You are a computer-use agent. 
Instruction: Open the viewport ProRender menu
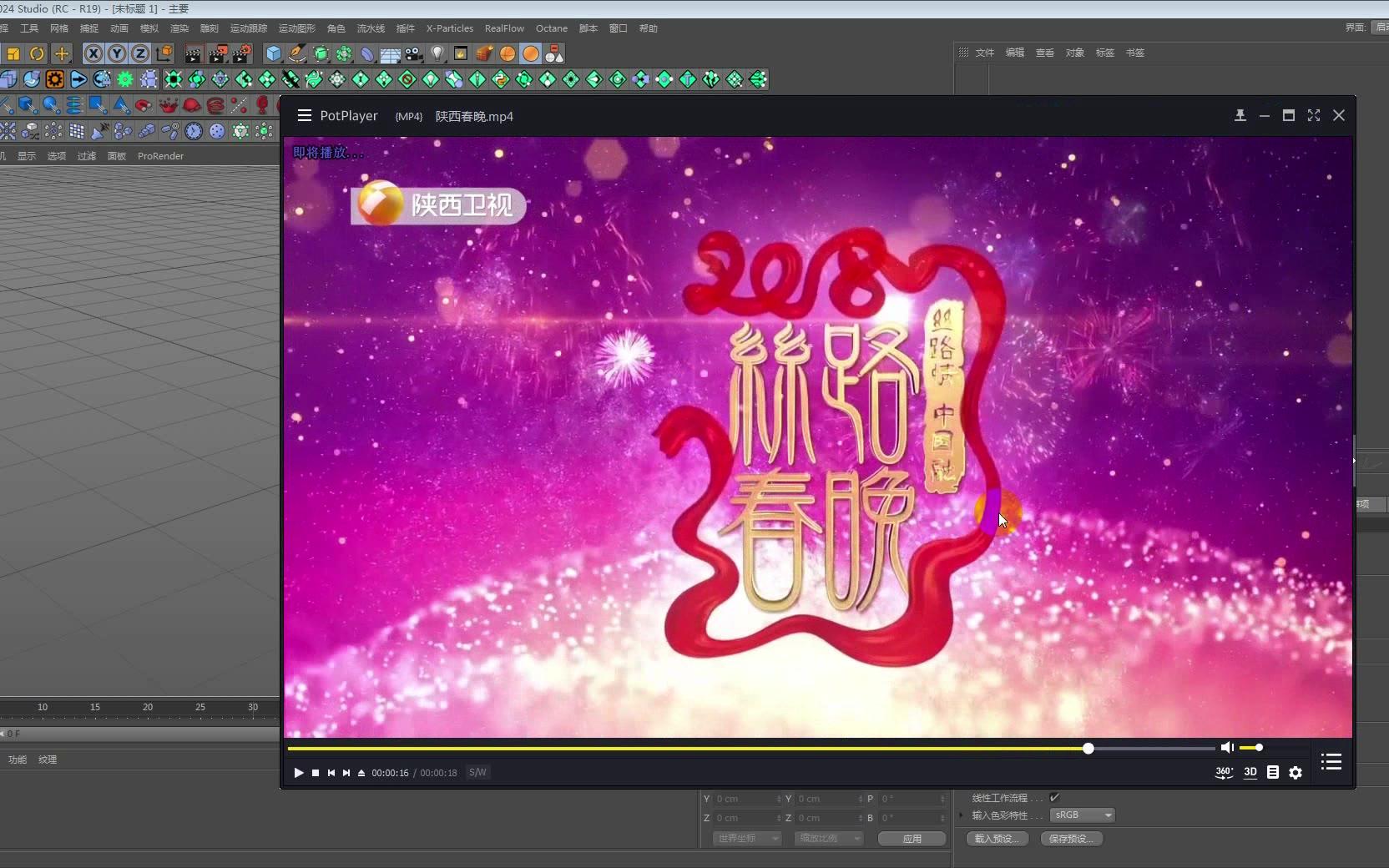click(x=160, y=156)
